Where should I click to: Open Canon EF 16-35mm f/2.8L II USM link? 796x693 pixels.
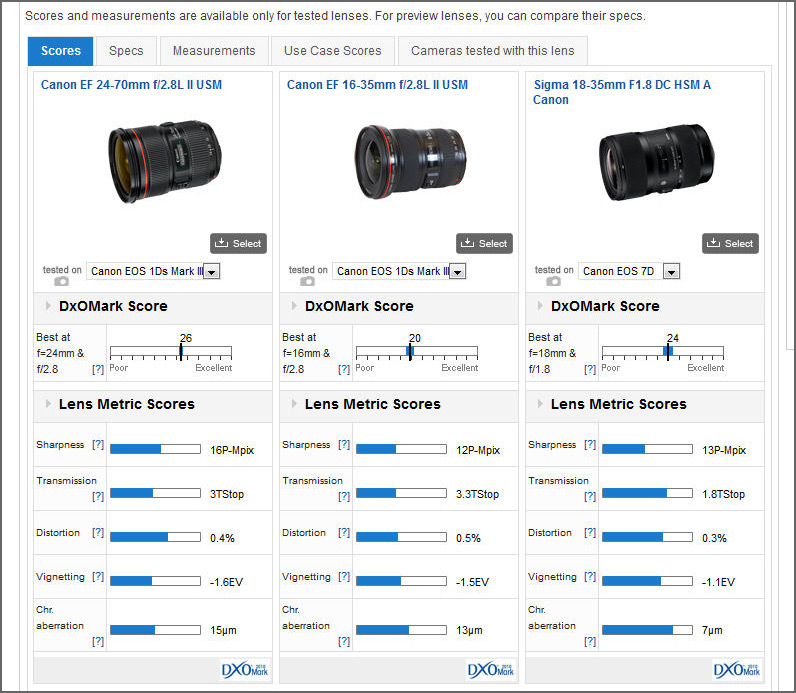(x=377, y=85)
